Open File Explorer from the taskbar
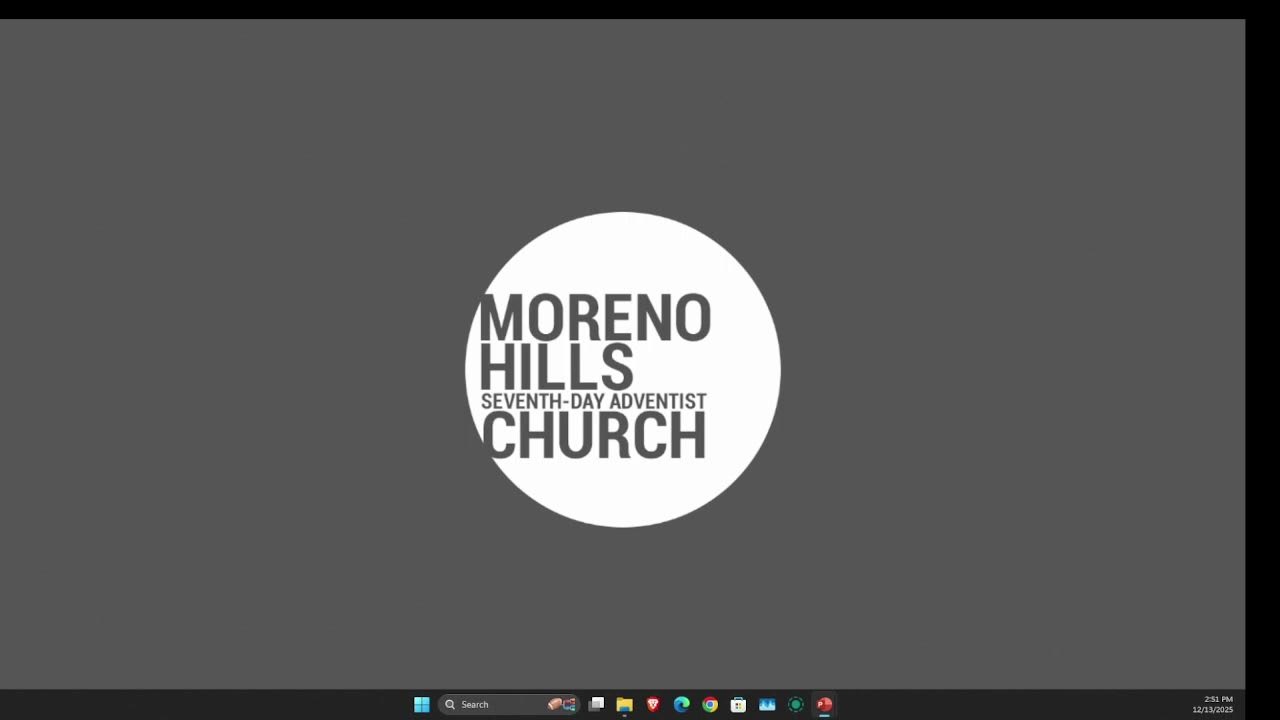Image resolution: width=1280 pixels, height=720 pixels. pos(625,705)
